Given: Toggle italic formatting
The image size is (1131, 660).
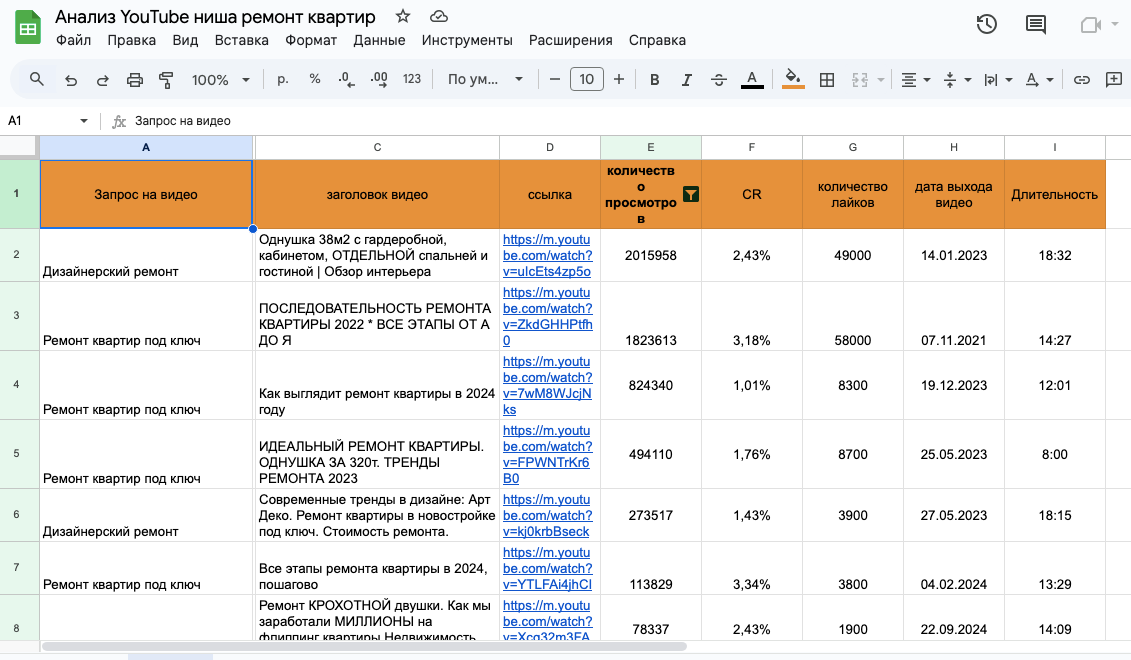Looking at the screenshot, I should click(x=686, y=79).
